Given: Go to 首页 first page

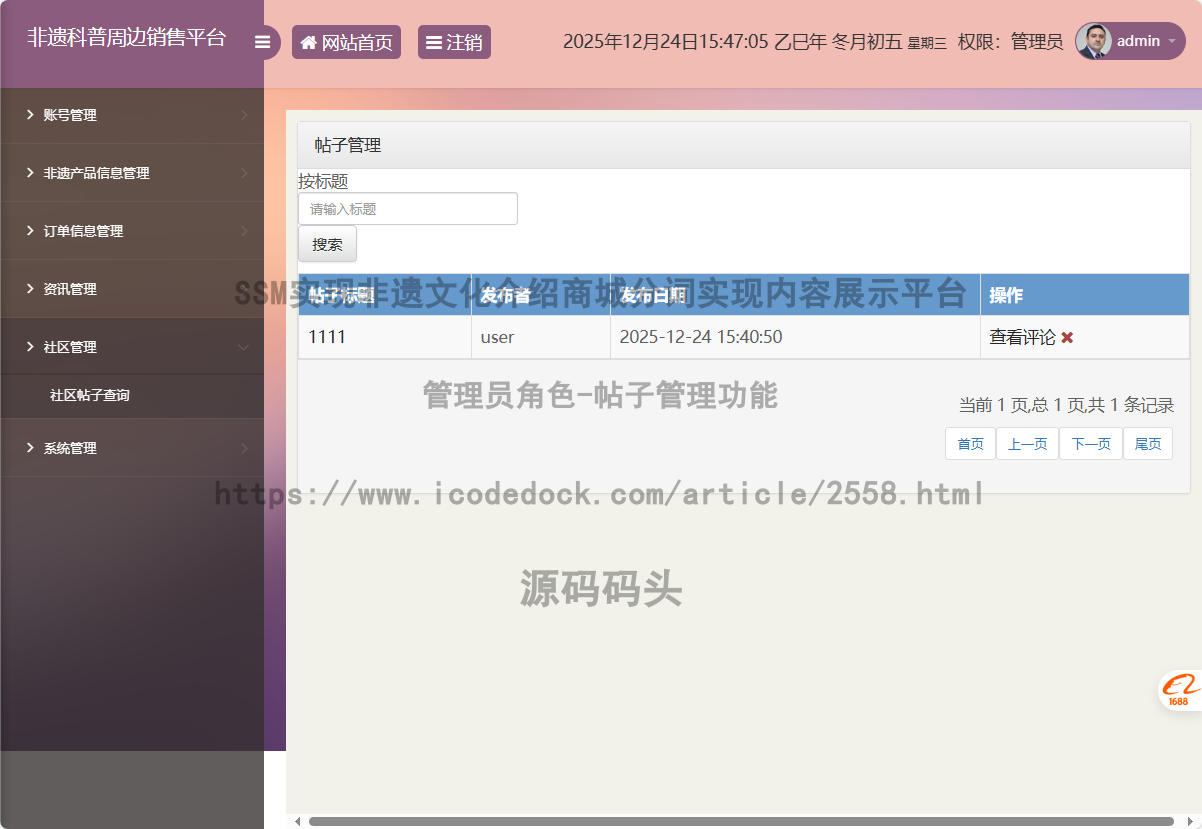Looking at the screenshot, I should (x=970, y=444).
